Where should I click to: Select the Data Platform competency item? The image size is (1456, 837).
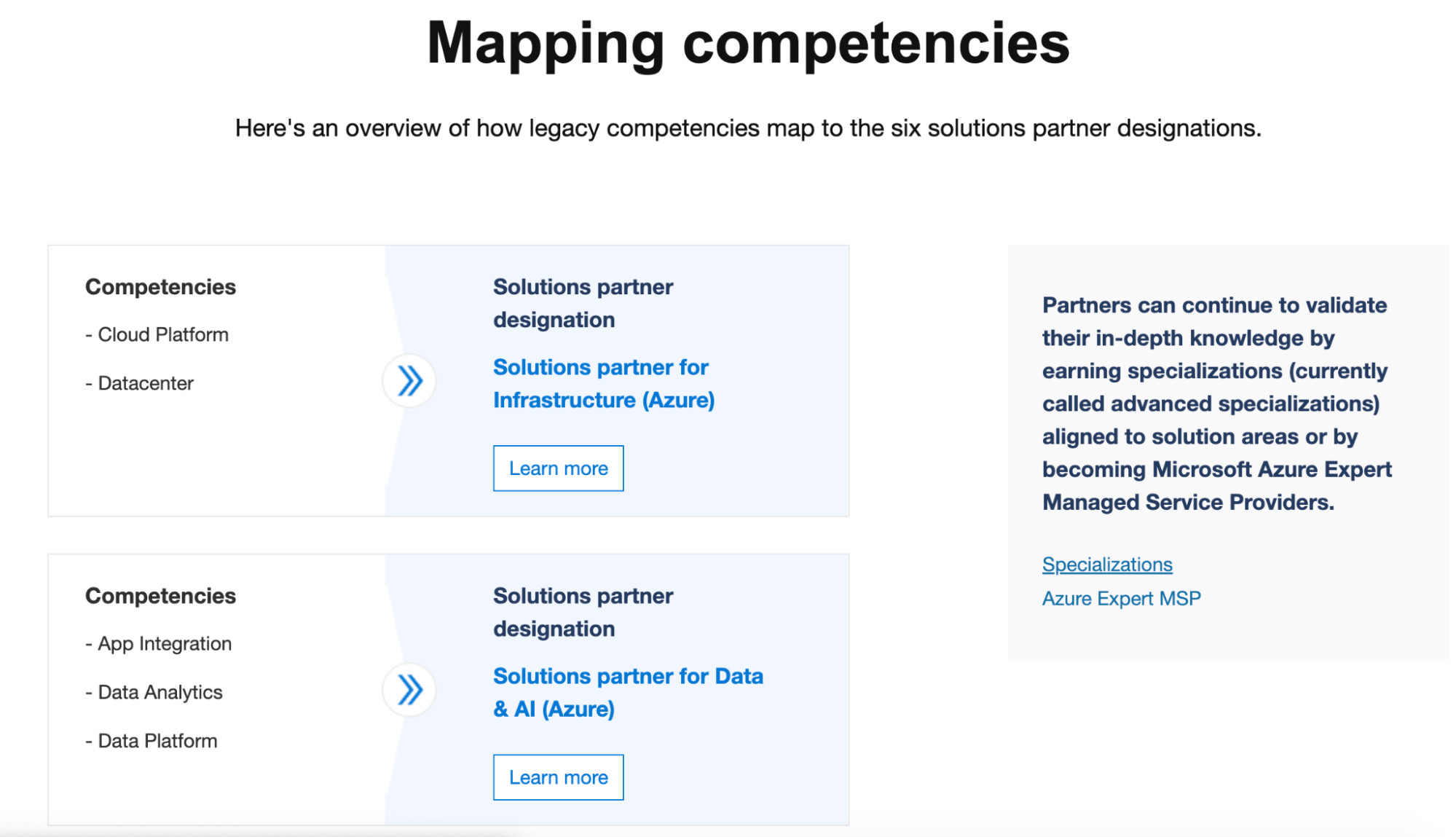click(151, 741)
